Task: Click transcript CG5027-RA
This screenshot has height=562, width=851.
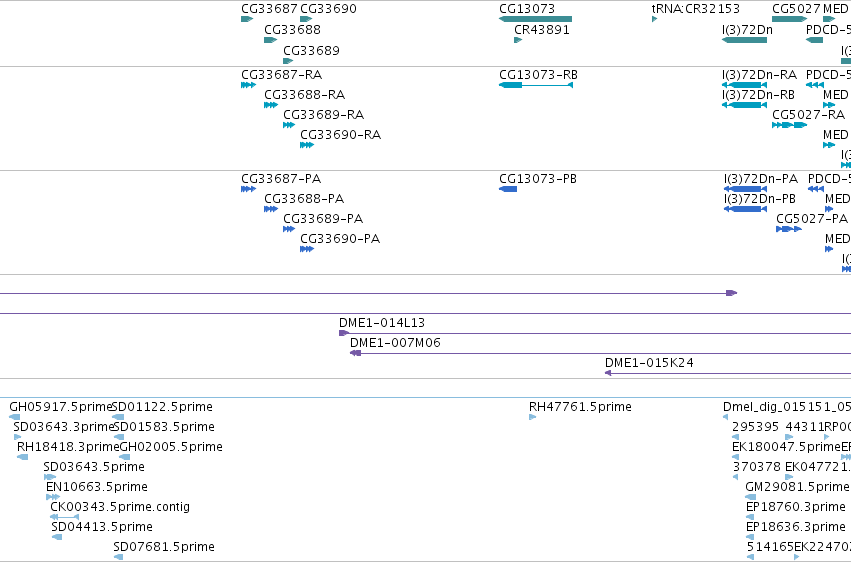Action: point(789,125)
